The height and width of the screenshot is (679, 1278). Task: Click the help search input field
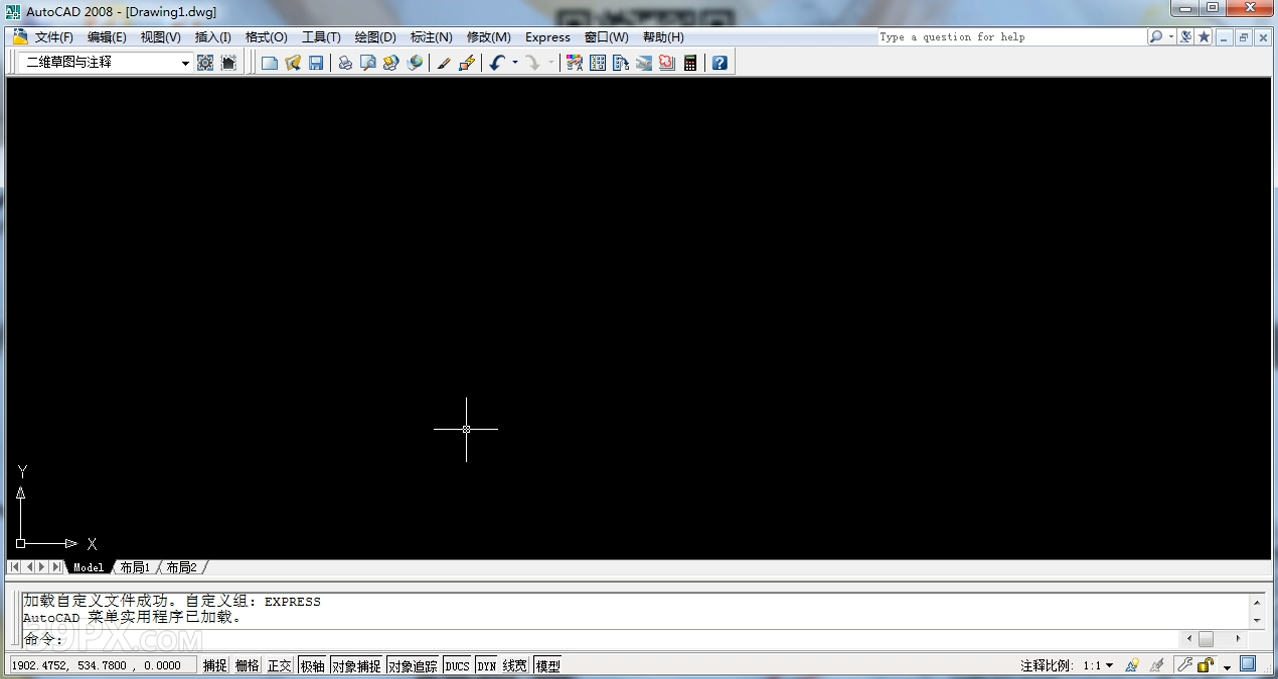1010,37
